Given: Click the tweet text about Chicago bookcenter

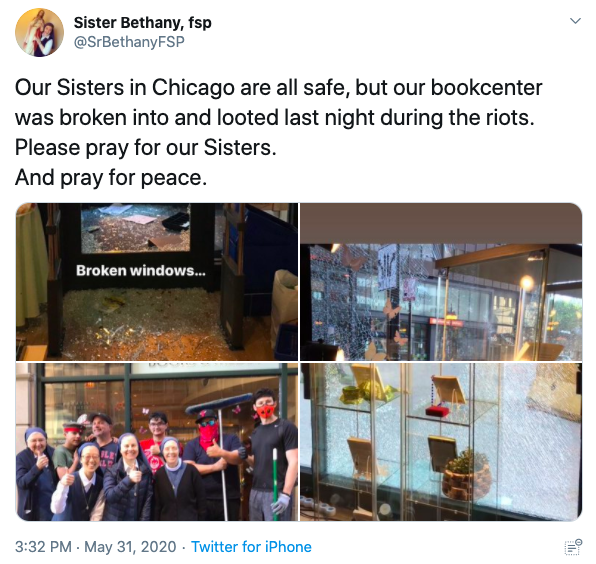Looking at the screenshot, I should pyautogui.click(x=279, y=132).
